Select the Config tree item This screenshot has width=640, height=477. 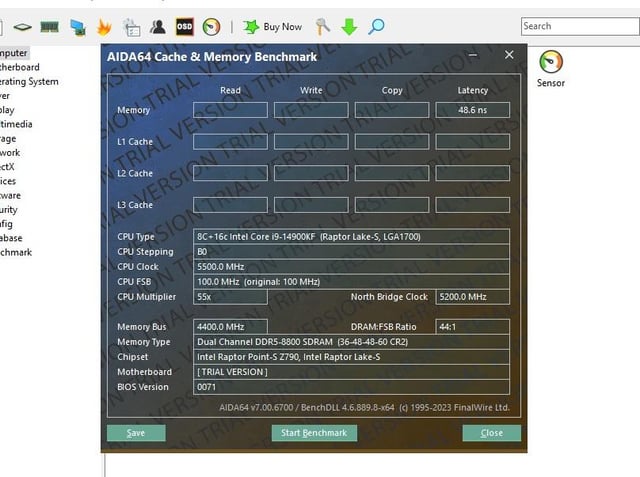(7, 224)
